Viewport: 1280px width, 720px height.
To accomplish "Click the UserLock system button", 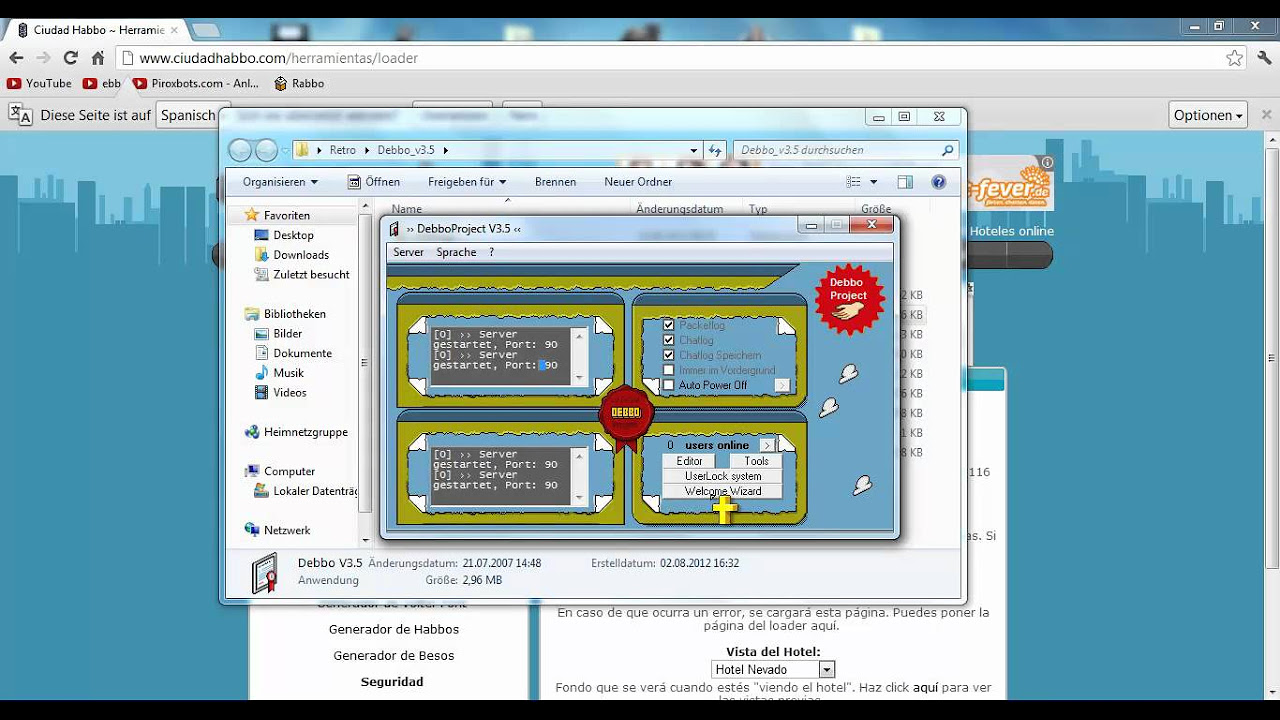I will 723,476.
